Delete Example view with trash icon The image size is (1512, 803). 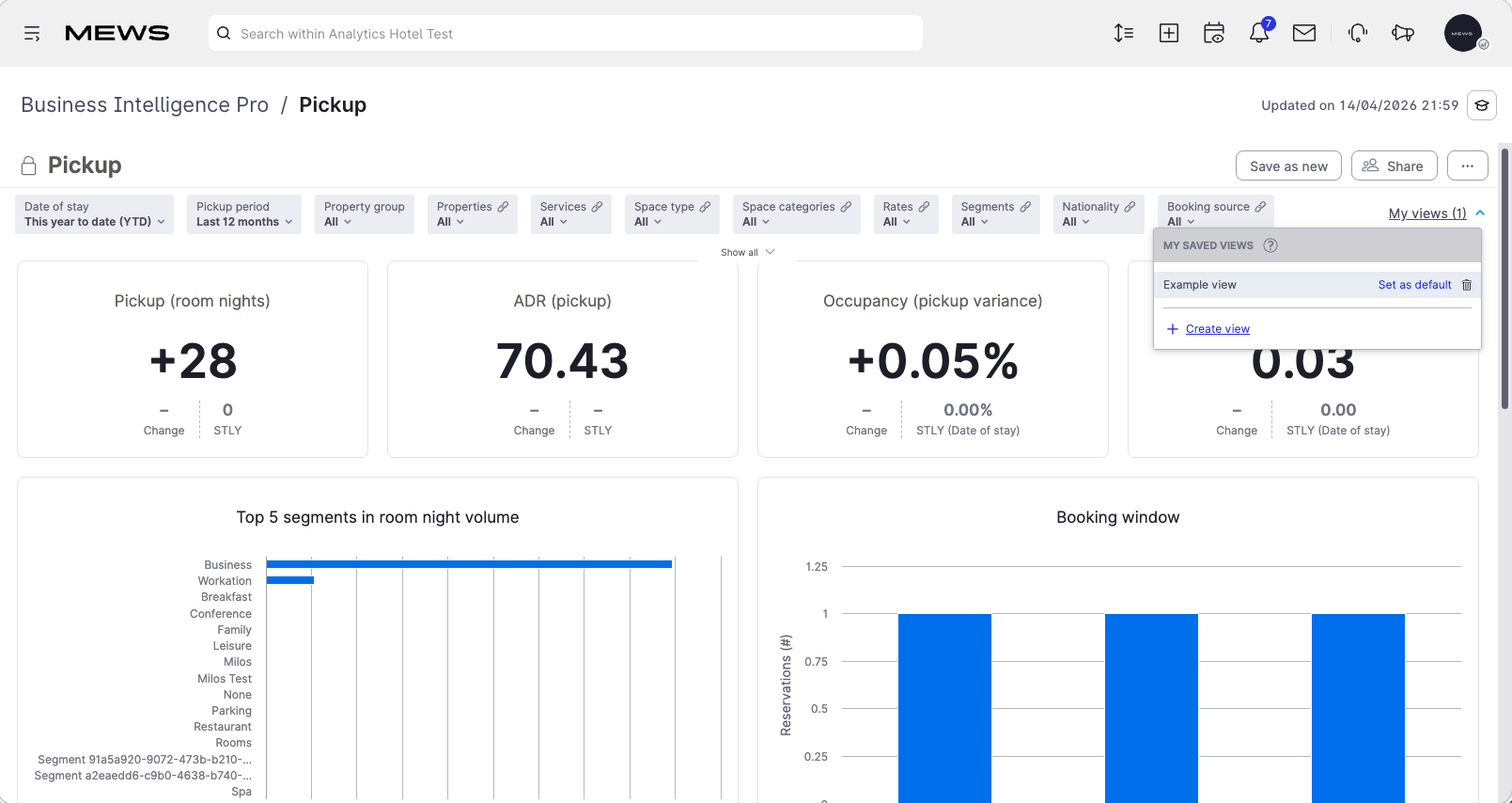pos(1467,285)
